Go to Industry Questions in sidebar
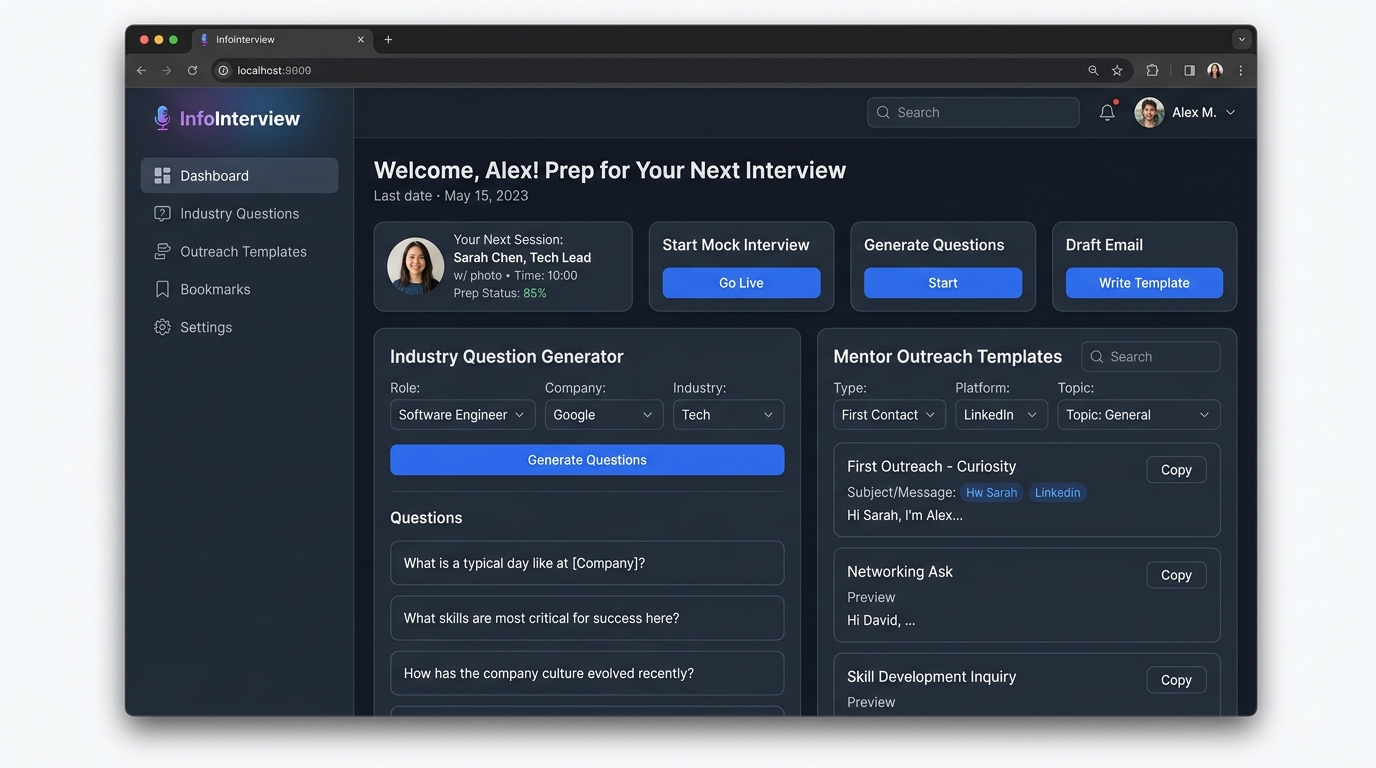The height and width of the screenshot is (768, 1376). [x=239, y=213]
